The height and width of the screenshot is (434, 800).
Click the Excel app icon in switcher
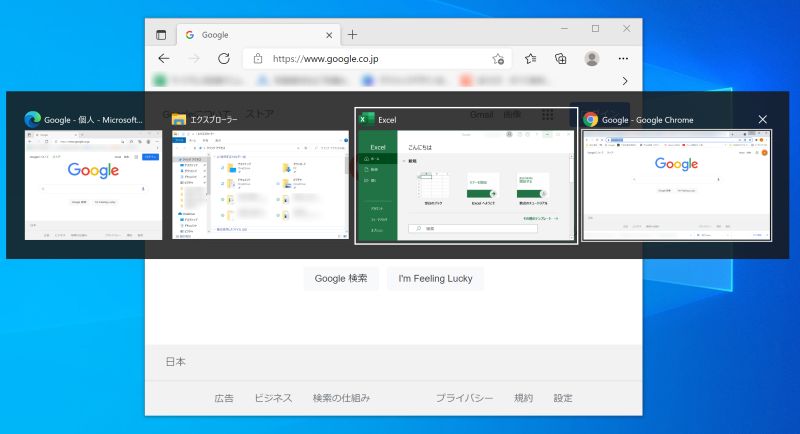coord(366,119)
